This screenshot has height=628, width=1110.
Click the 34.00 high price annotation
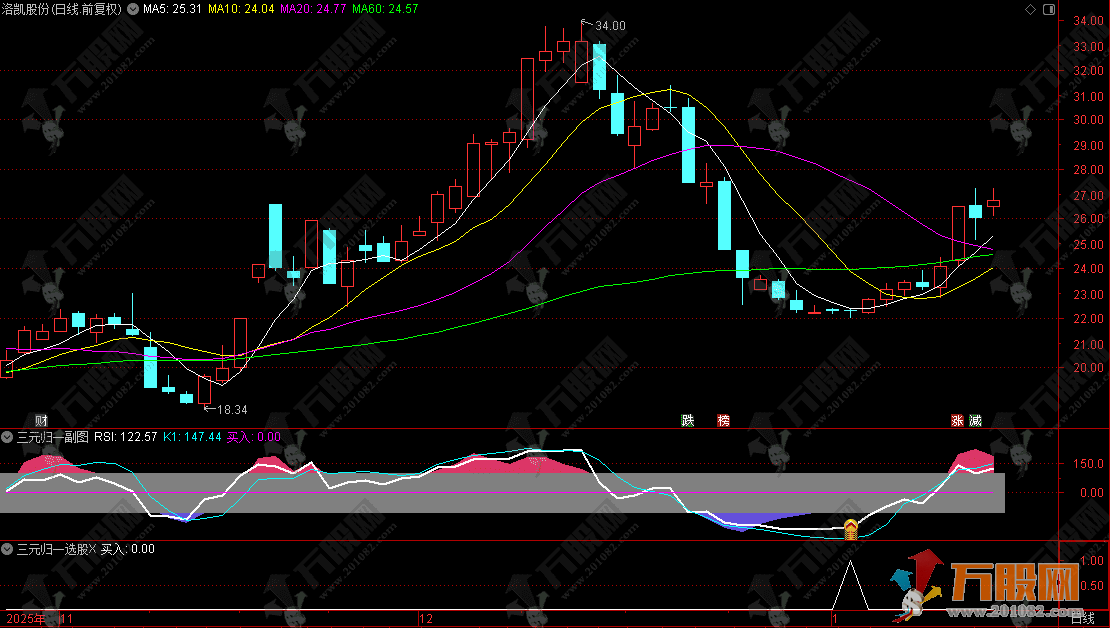(x=609, y=25)
